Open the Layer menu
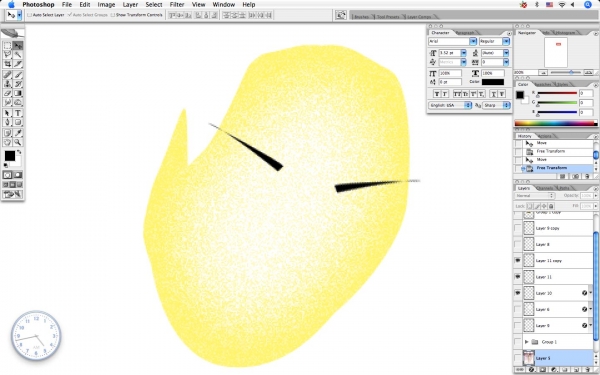600x375 pixels. pyautogui.click(x=130, y=5)
